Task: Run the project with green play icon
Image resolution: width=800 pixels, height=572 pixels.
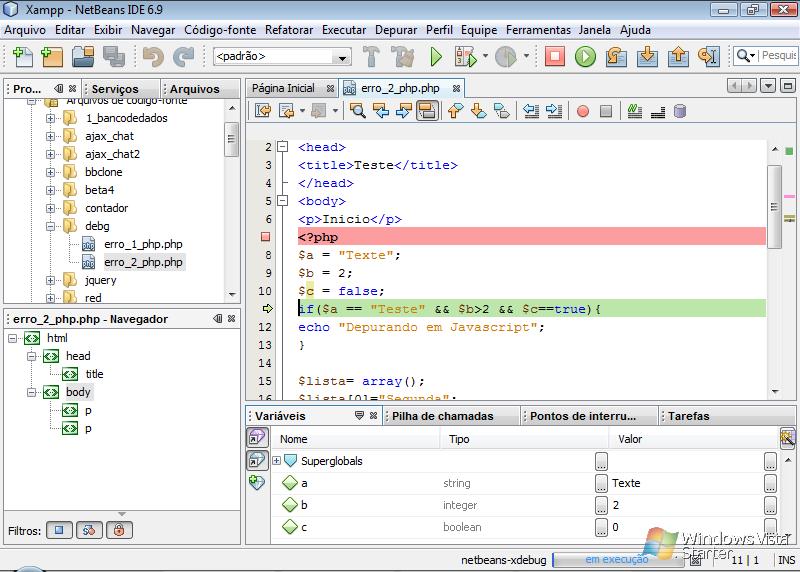Action: click(436, 56)
